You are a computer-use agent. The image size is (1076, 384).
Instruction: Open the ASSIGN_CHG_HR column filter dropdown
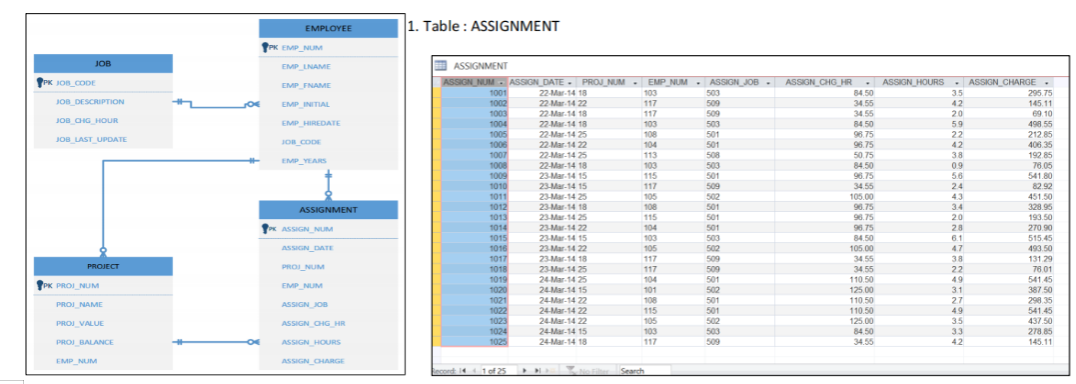tap(868, 83)
